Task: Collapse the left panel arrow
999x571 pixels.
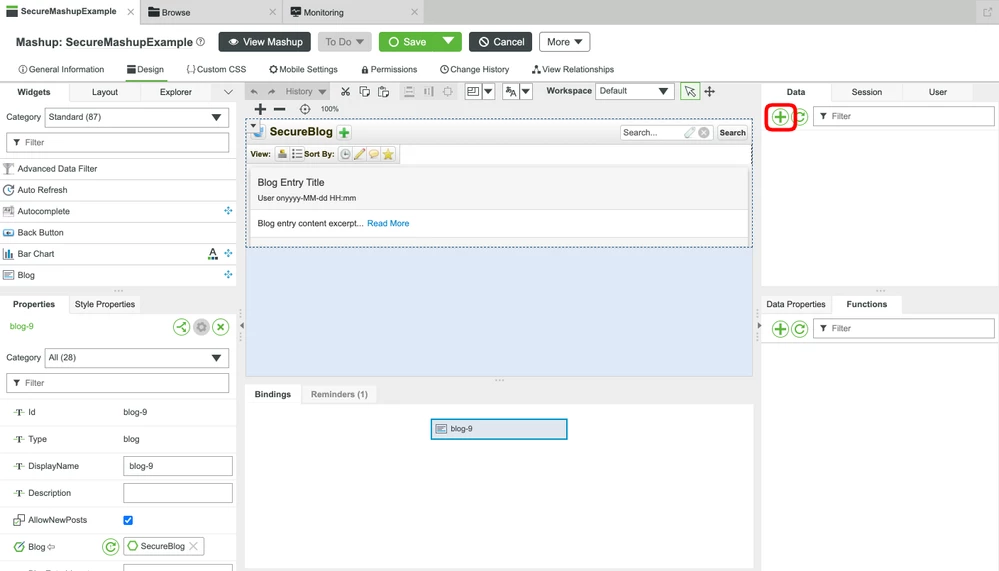Action: 241,326
